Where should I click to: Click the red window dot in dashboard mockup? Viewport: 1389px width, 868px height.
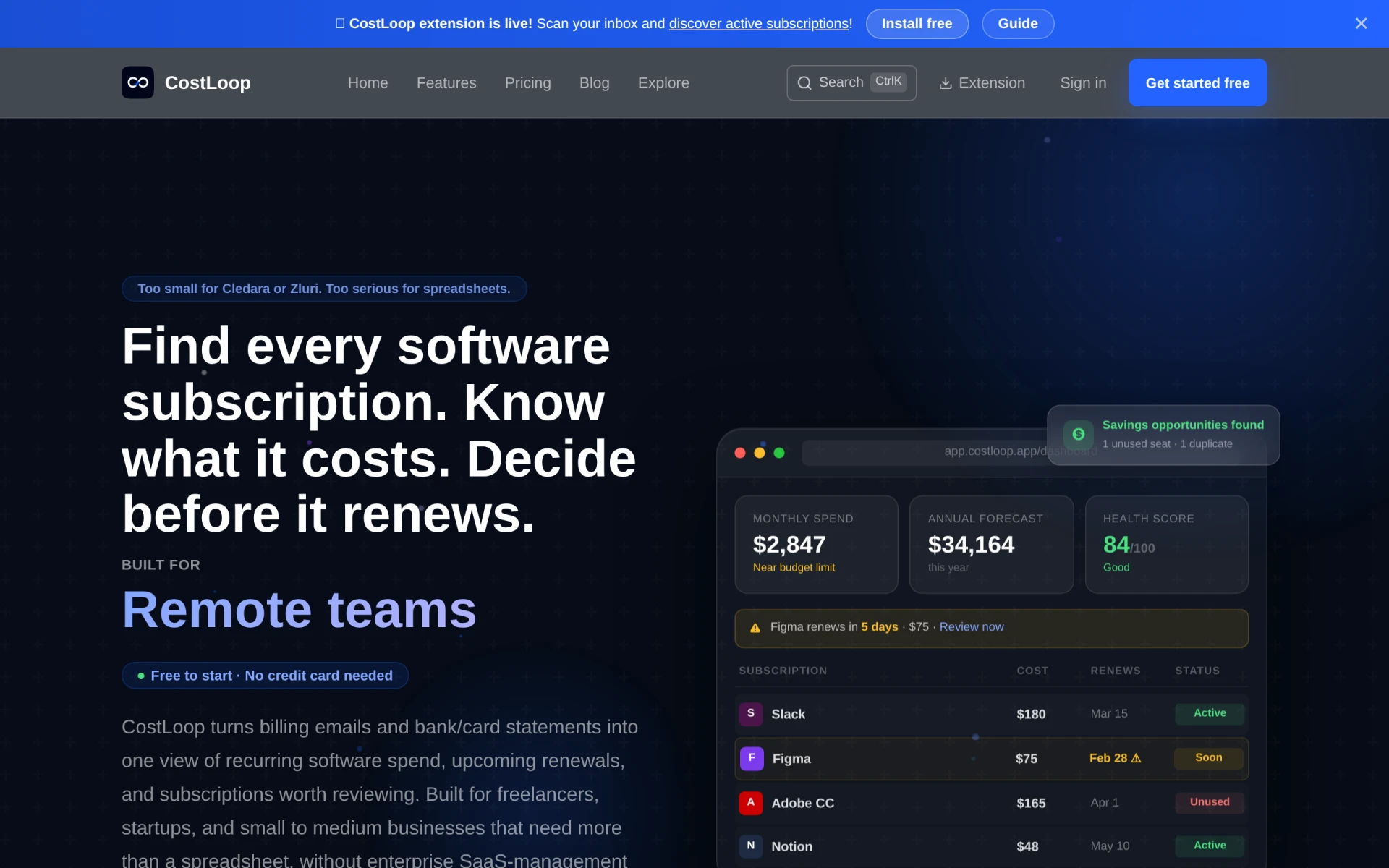tap(740, 453)
